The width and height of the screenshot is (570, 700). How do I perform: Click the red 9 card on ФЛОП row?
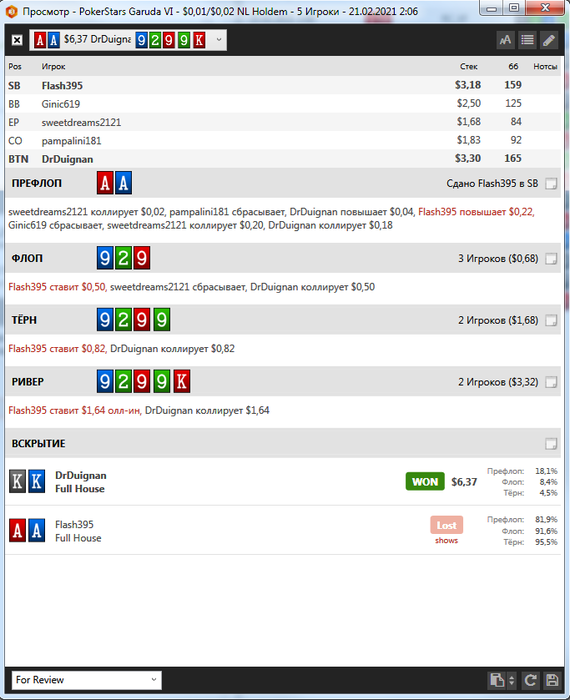pos(141,258)
